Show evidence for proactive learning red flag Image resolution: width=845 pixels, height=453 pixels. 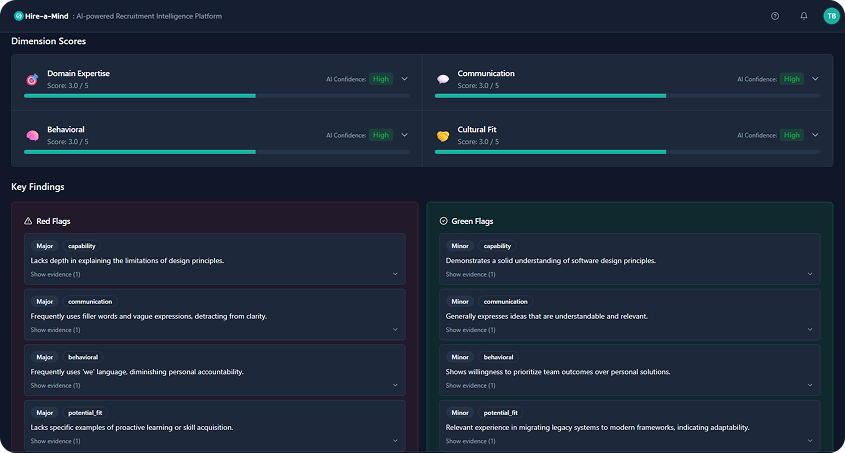56,441
